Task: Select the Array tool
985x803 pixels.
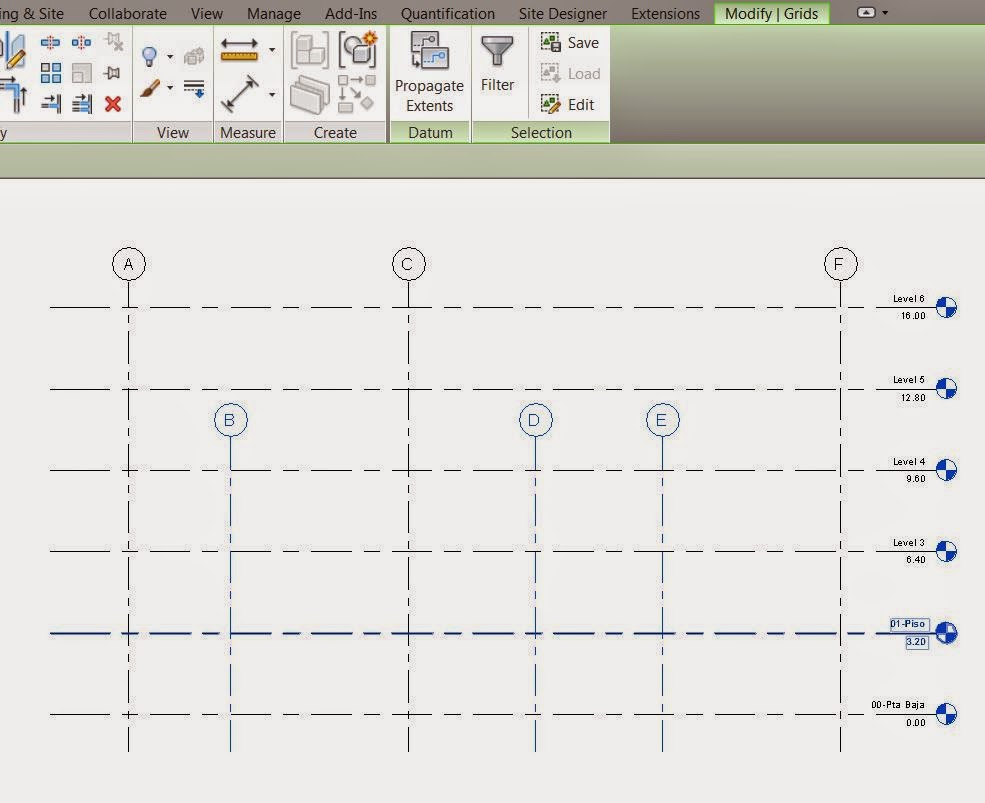Action: point(50,73)
